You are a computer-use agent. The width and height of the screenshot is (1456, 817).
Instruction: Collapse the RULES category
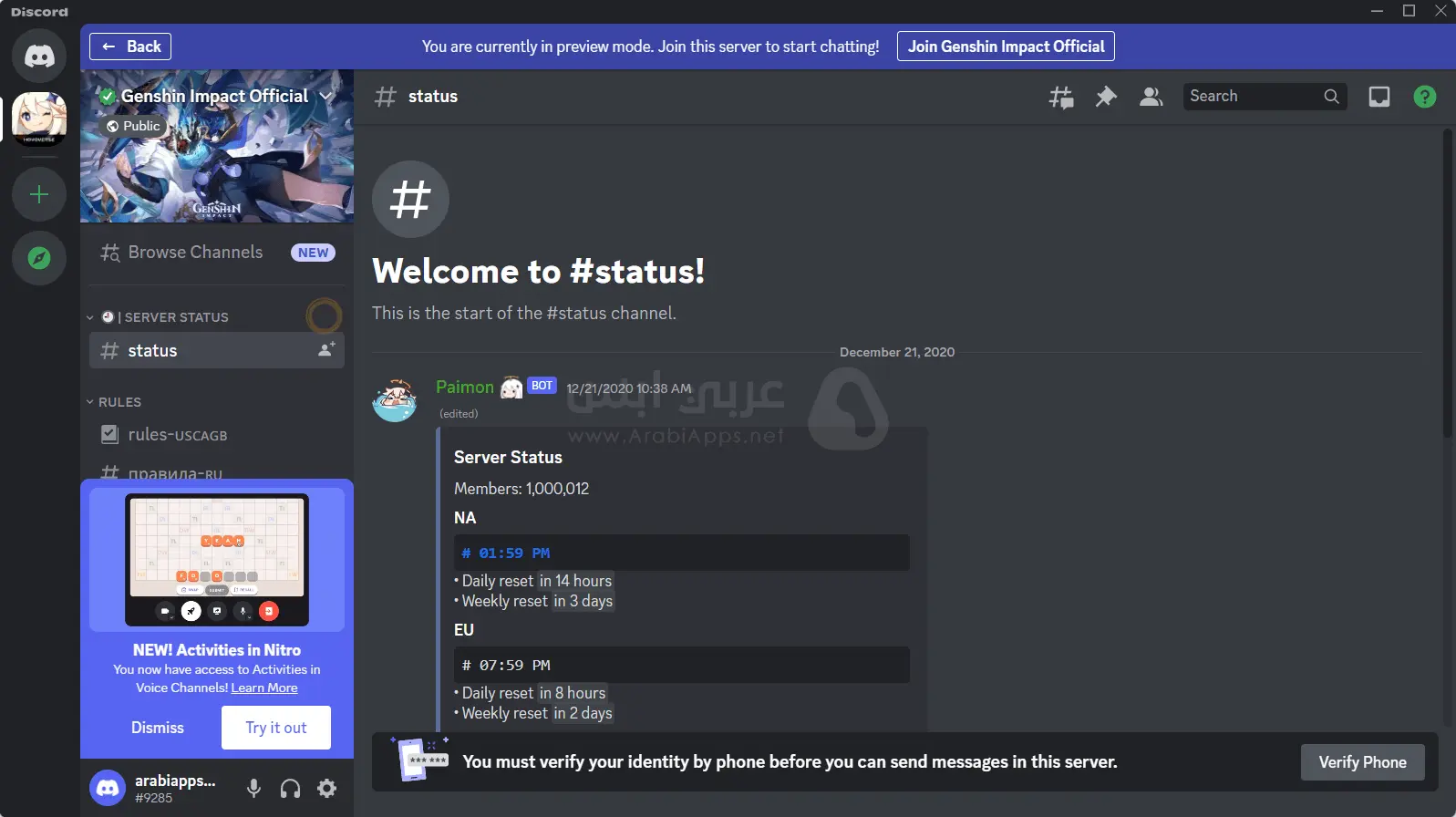pyautogui.click(x=114, y=402)
